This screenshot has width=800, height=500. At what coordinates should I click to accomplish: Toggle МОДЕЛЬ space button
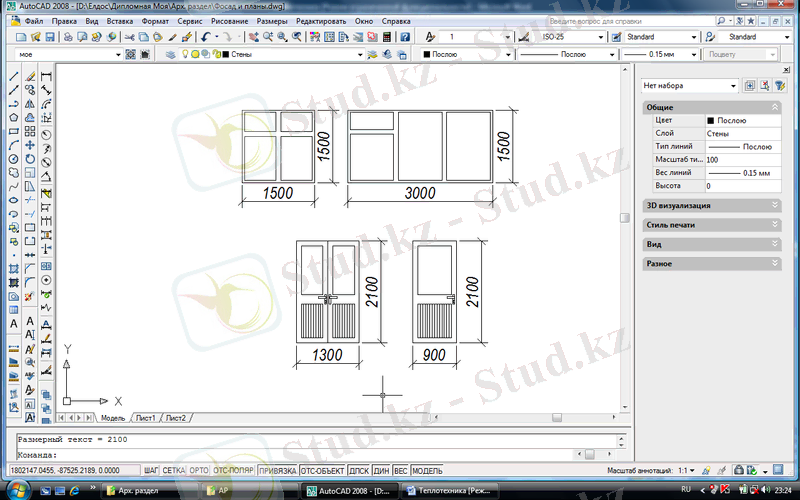(427, 470)
